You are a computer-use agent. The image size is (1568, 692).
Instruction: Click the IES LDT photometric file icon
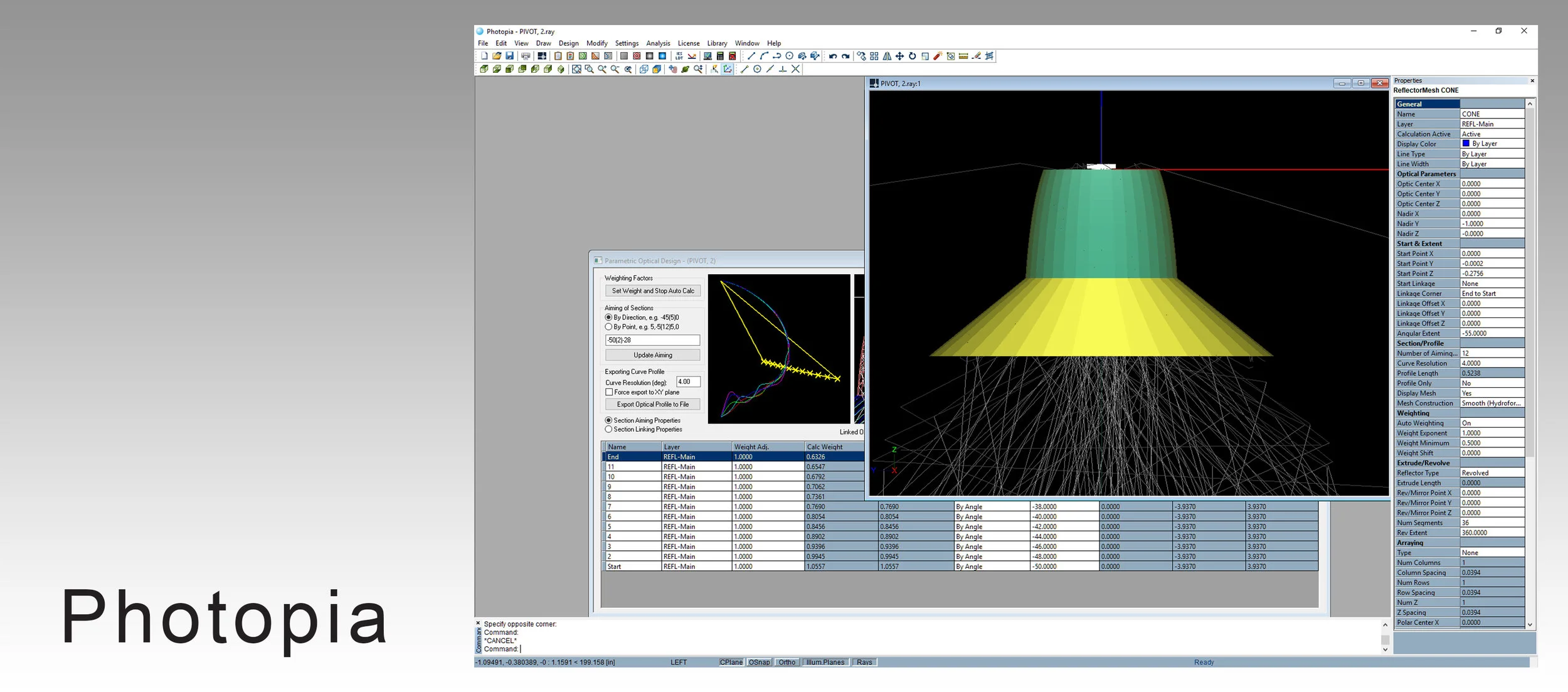679,56
